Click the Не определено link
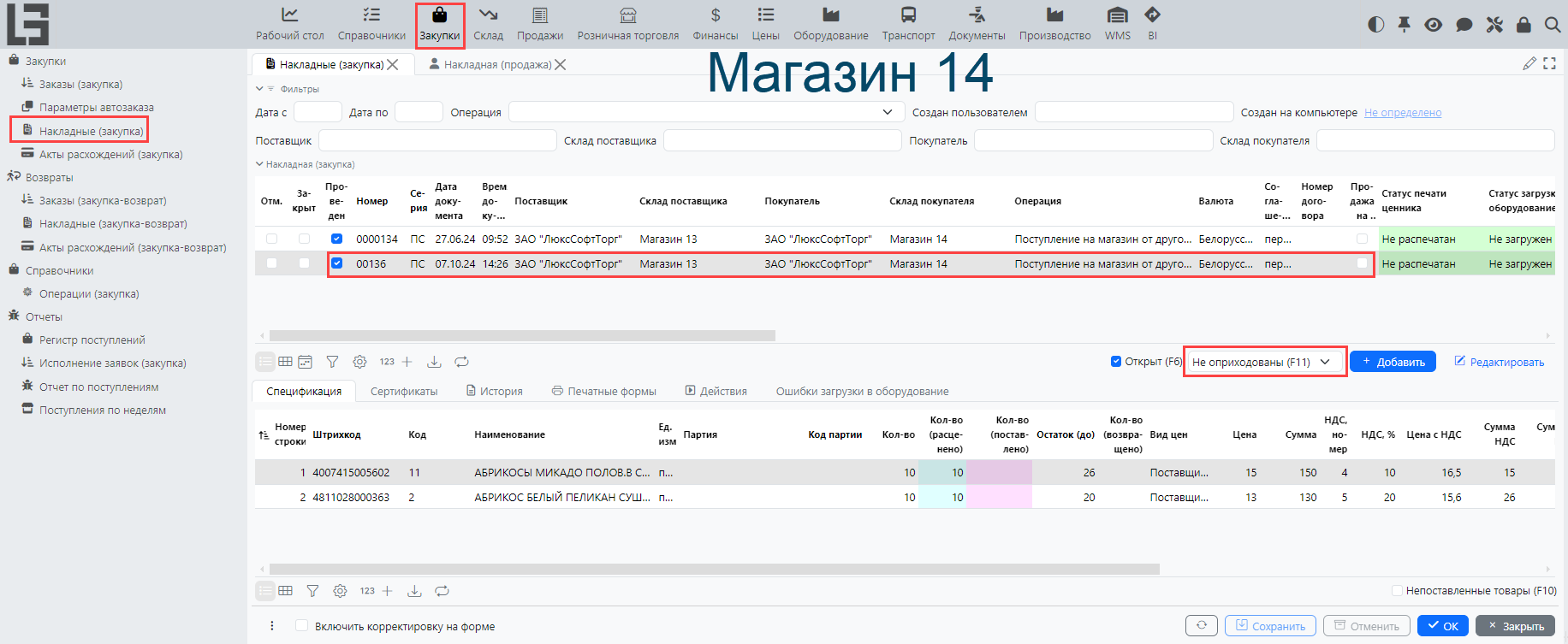1568x644 pixels. (x=1402, y=113)
